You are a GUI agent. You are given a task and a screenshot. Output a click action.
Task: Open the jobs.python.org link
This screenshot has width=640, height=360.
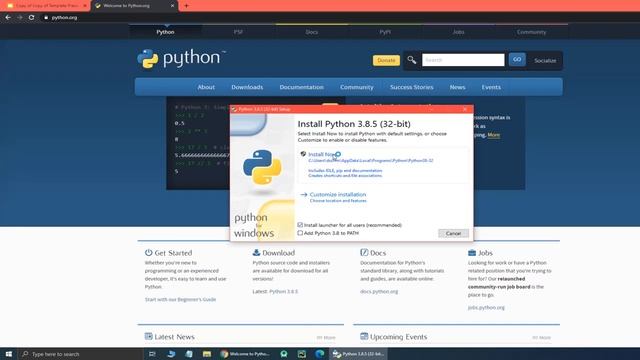486,307
